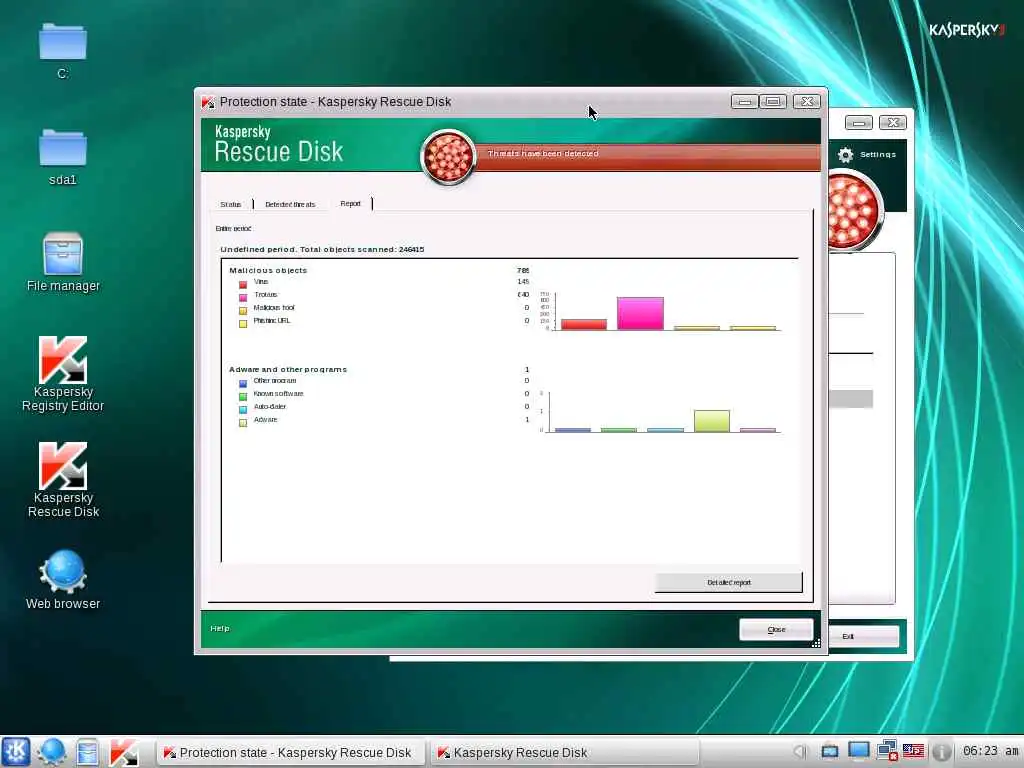Viewport: 1024px width, 768px height.
Task: Launch File manager desktop icon
Action: pyautogui.click(x=63, y=263)
